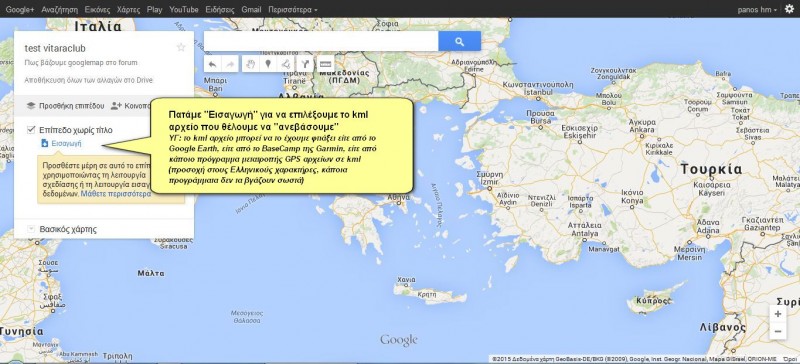
Task: Open the panos hm account dropdown
Action: [x=757, y=10]
